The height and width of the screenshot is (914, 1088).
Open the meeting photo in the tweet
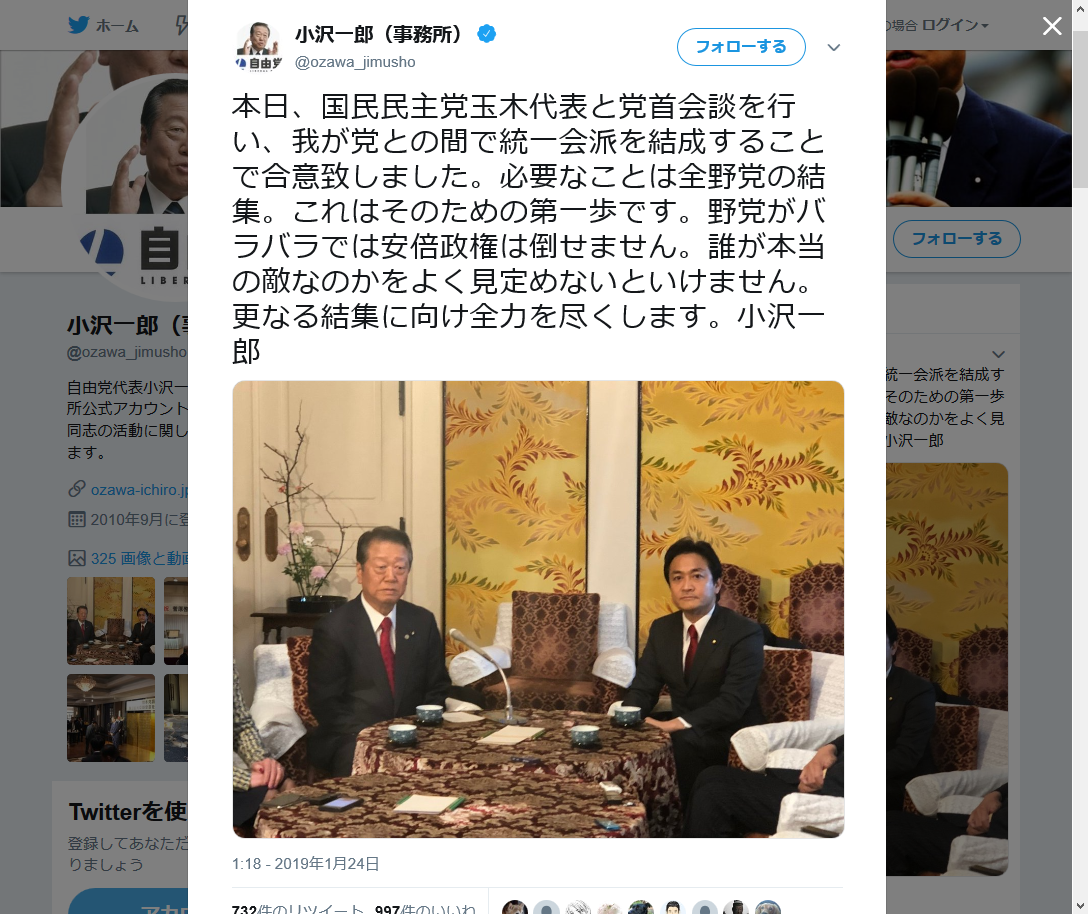[538, 609]
